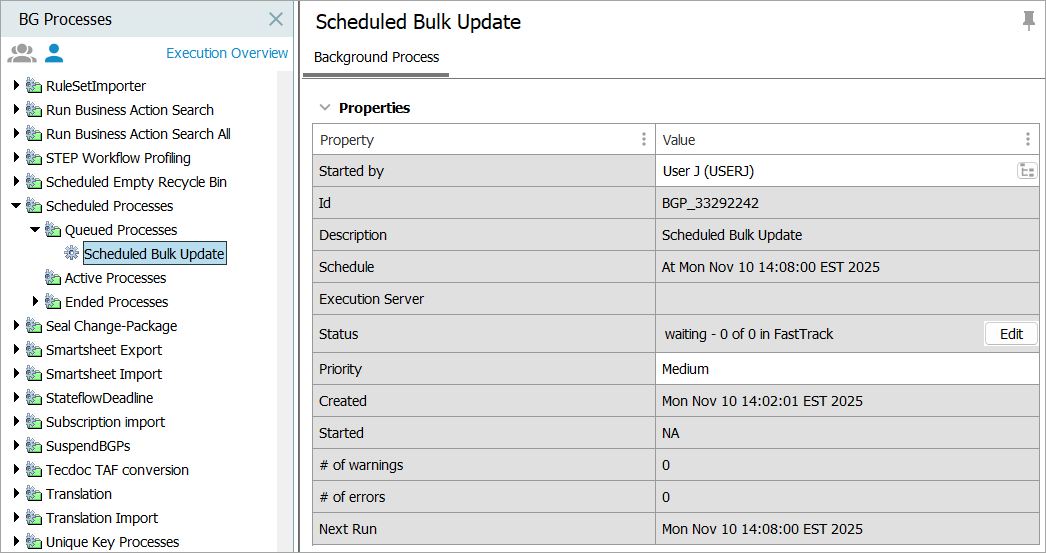Click the Scheduled Bulk Update gear icon
The image size is (1046, 553).
(x=72, y=254)
